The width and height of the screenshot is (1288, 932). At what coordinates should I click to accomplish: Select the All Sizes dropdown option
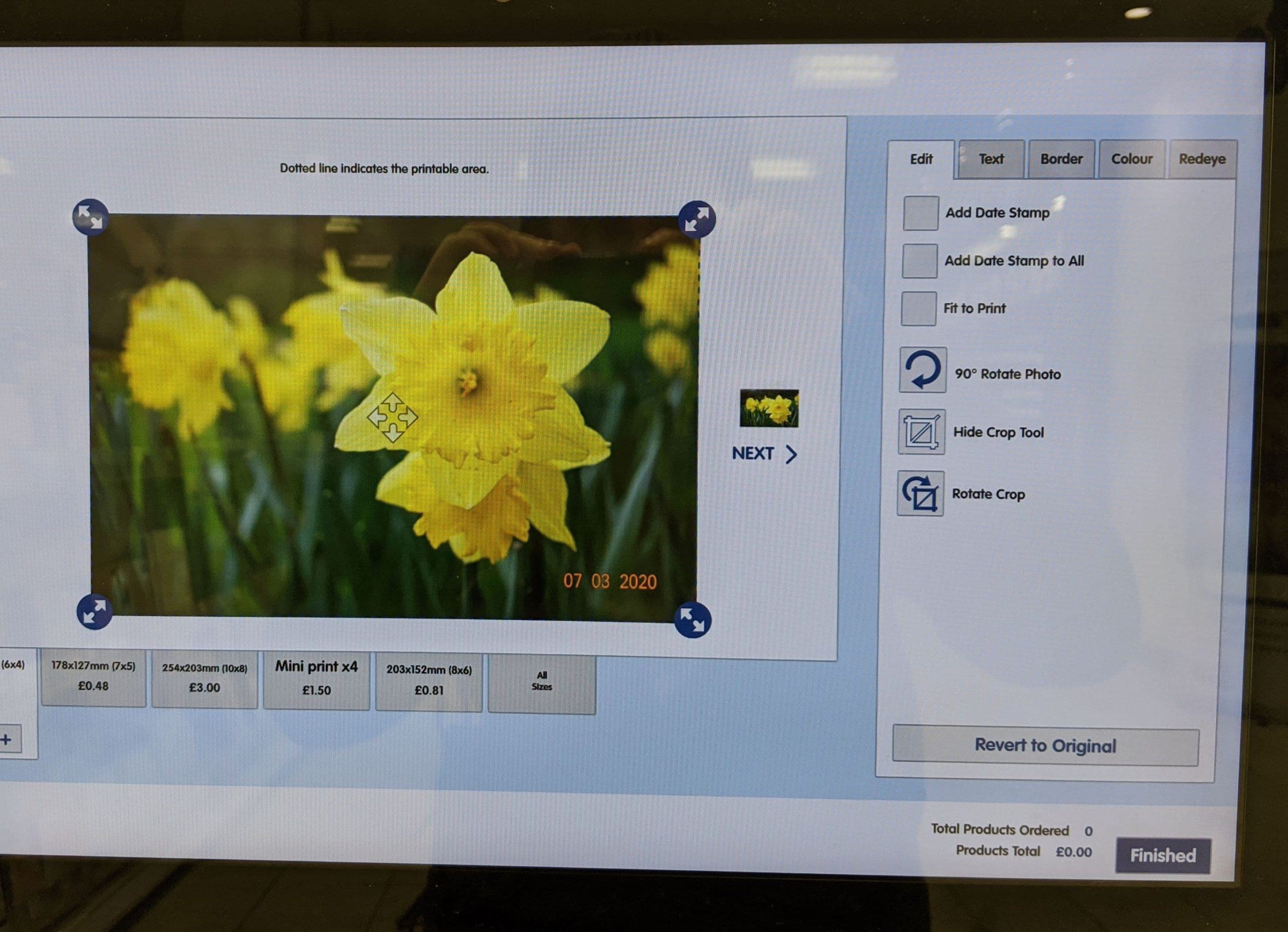(540, 679)
